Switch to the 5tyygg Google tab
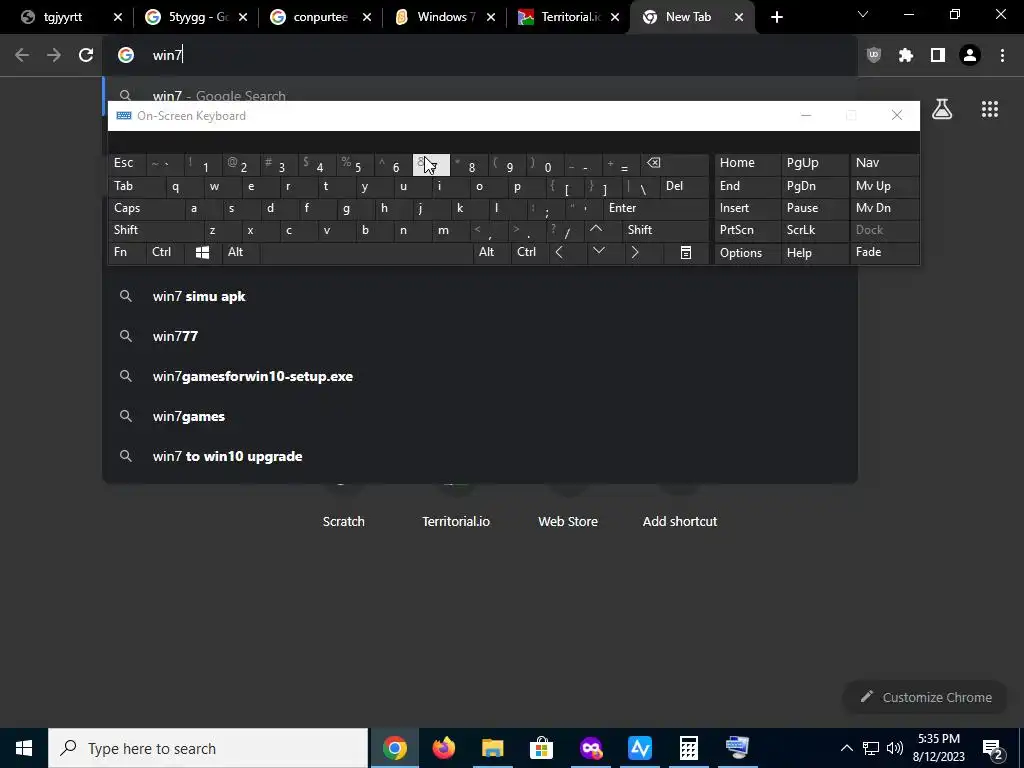 198,17
